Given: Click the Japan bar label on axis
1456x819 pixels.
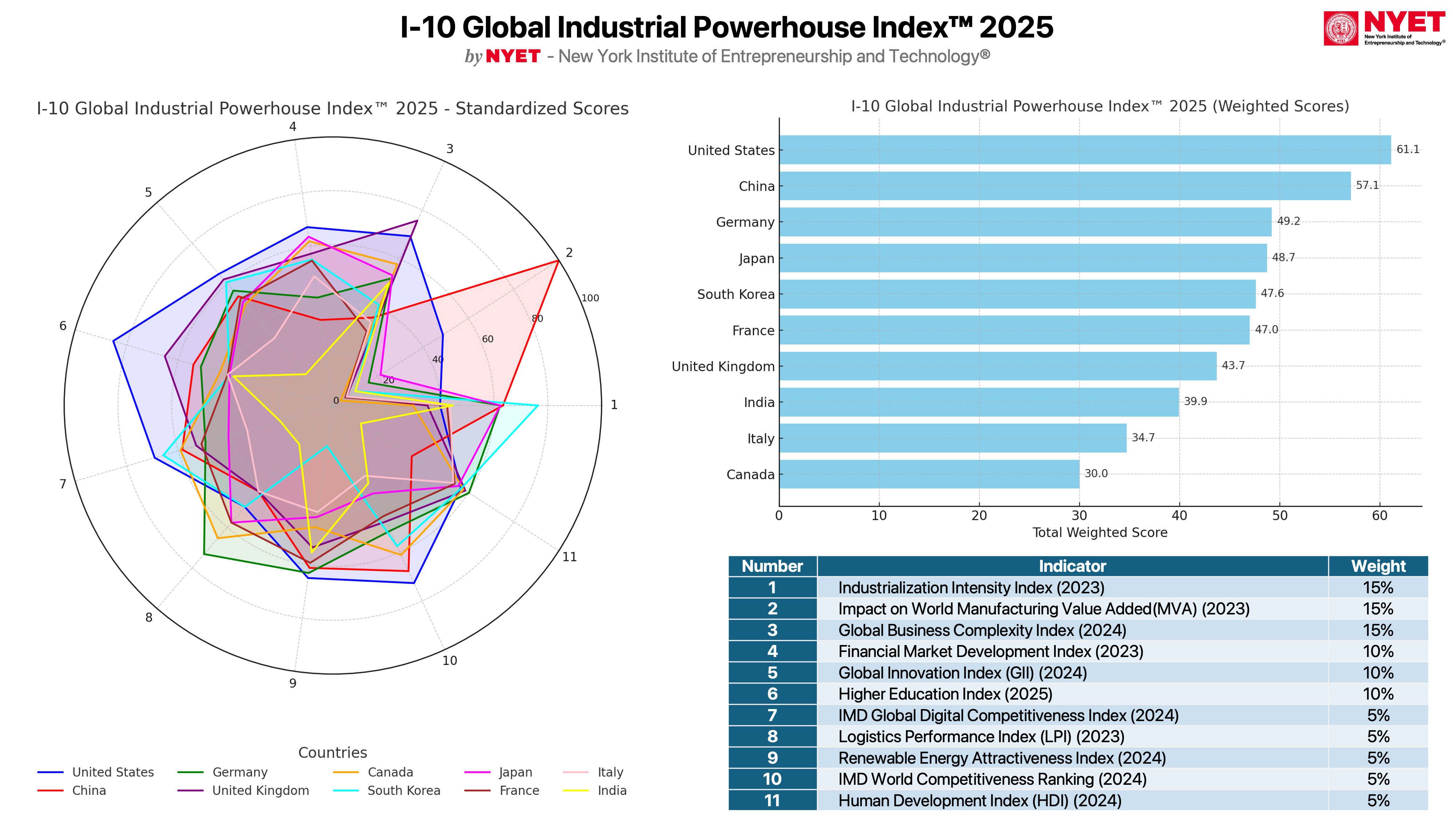Looking at the screenshot, I should point(756,258).
